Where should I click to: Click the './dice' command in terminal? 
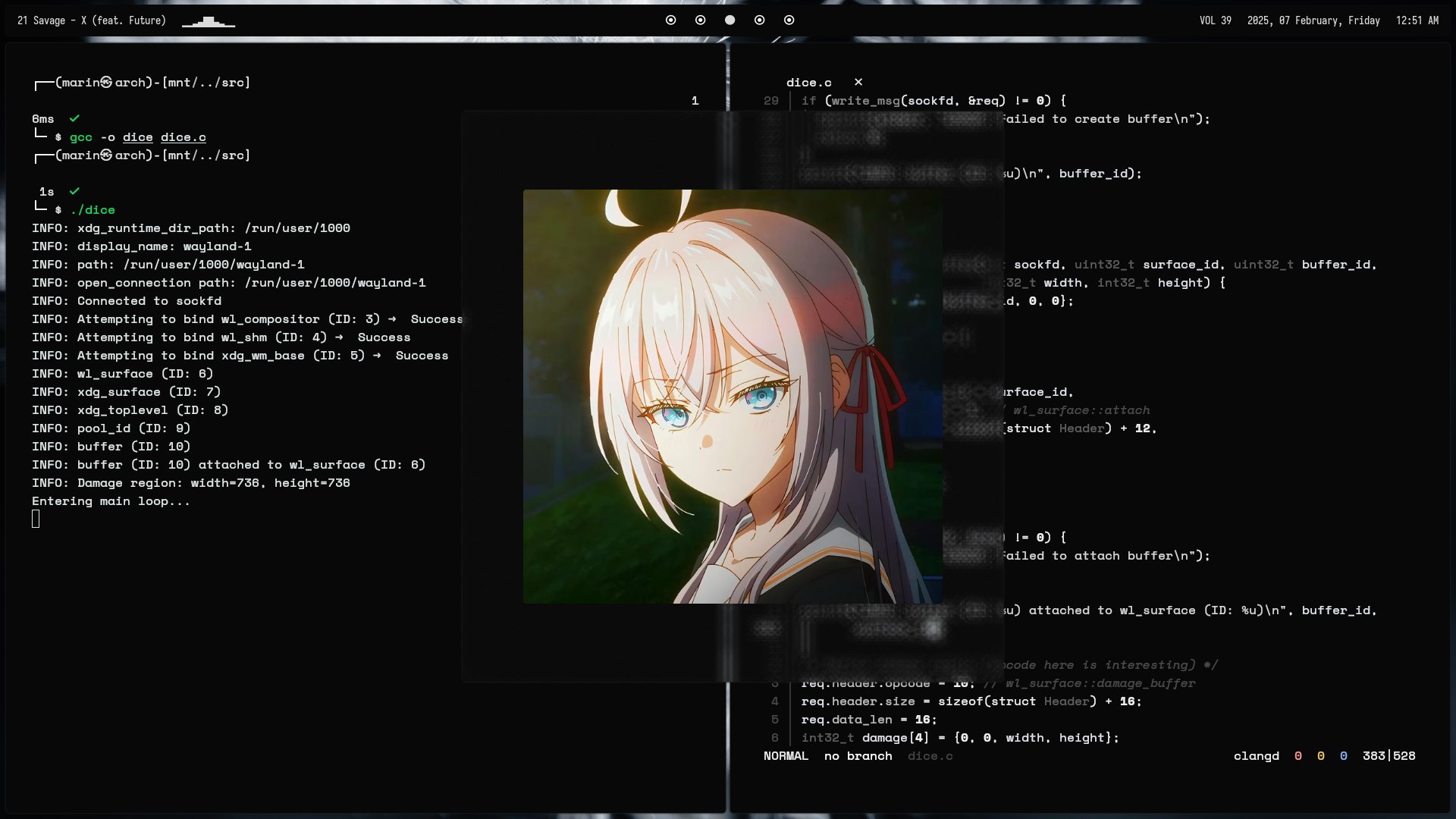pos(93,210)
